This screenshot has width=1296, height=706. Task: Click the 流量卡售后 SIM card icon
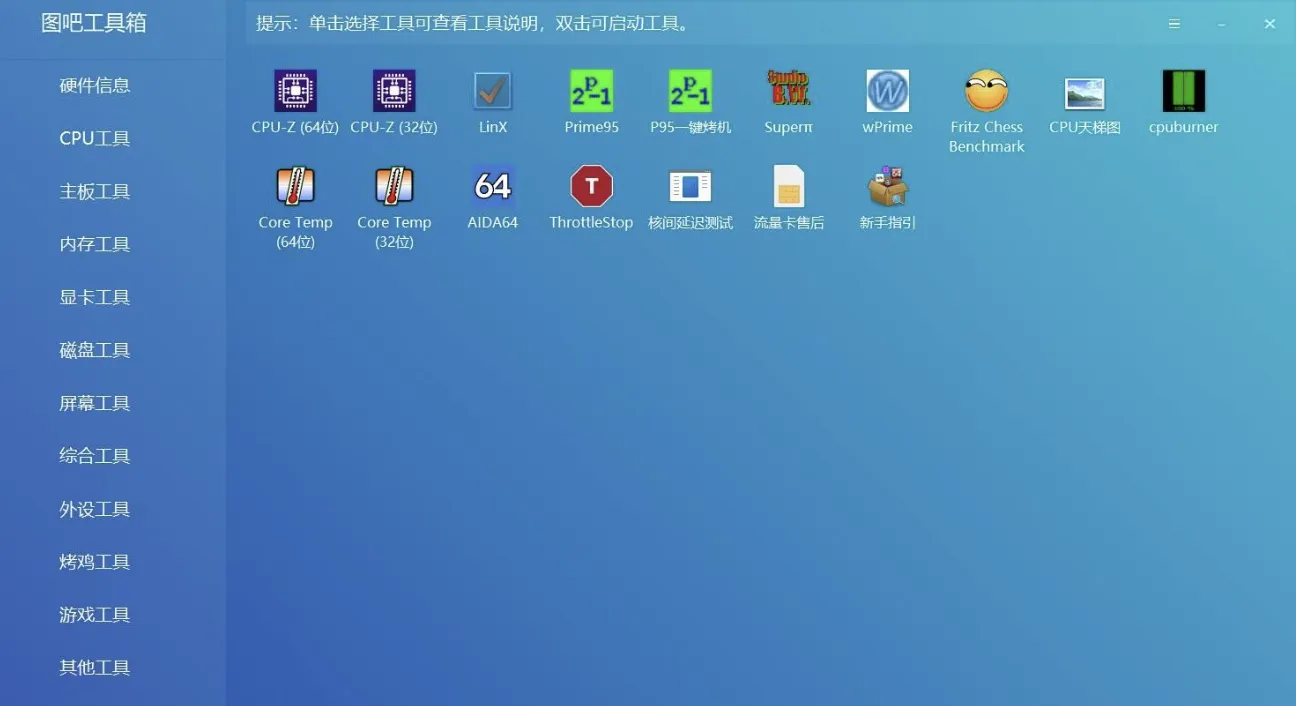tap(789, 186)
